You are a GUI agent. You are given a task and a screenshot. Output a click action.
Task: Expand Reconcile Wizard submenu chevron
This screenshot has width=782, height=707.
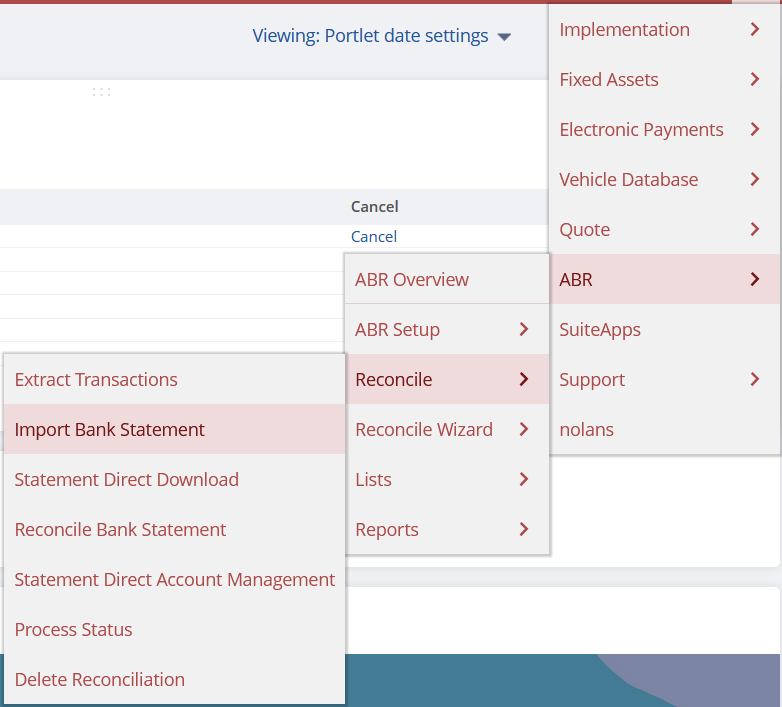524,430
